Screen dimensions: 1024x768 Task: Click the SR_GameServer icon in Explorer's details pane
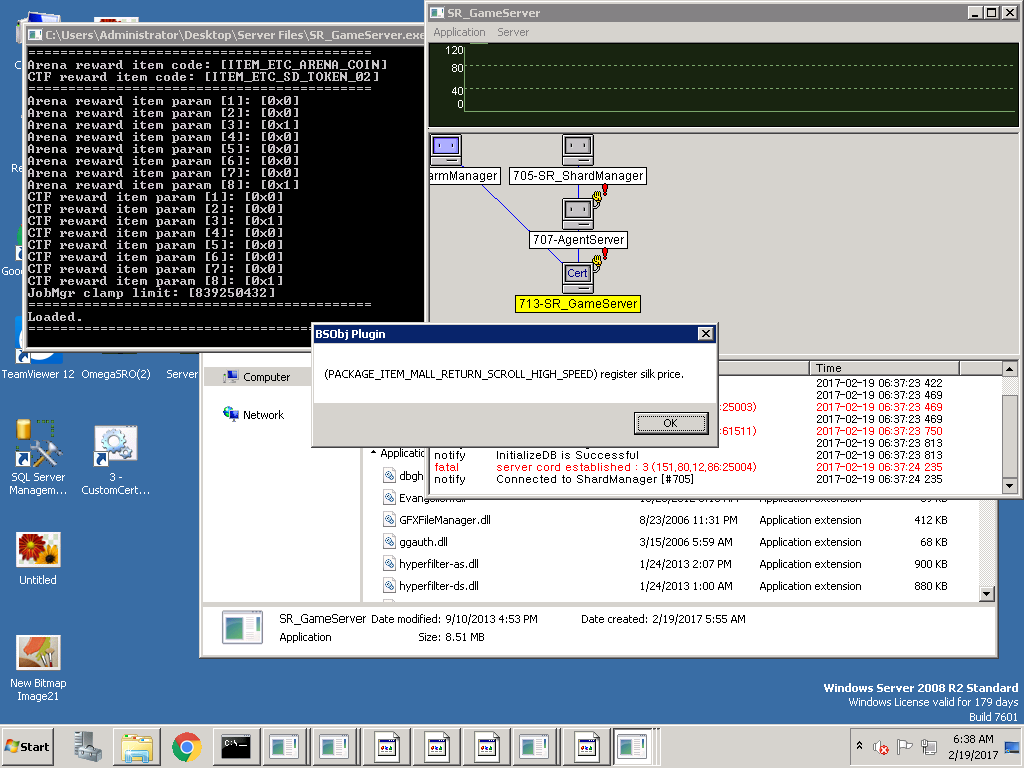(242, 628)
